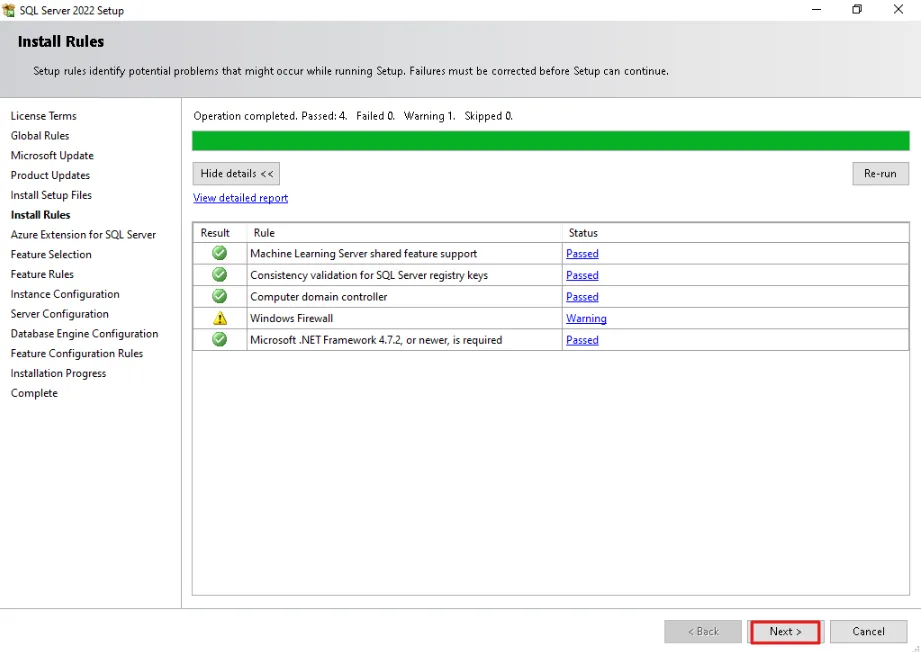Open Passed status link for Machine Learning Server

click(x=582, y=254)
